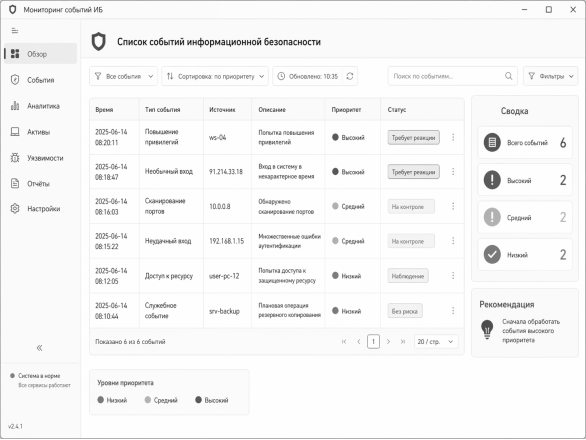Screen dimensions: 586x440
Task: Open the more actions menu for srv-backup row
Action: (x=453, y=311)
